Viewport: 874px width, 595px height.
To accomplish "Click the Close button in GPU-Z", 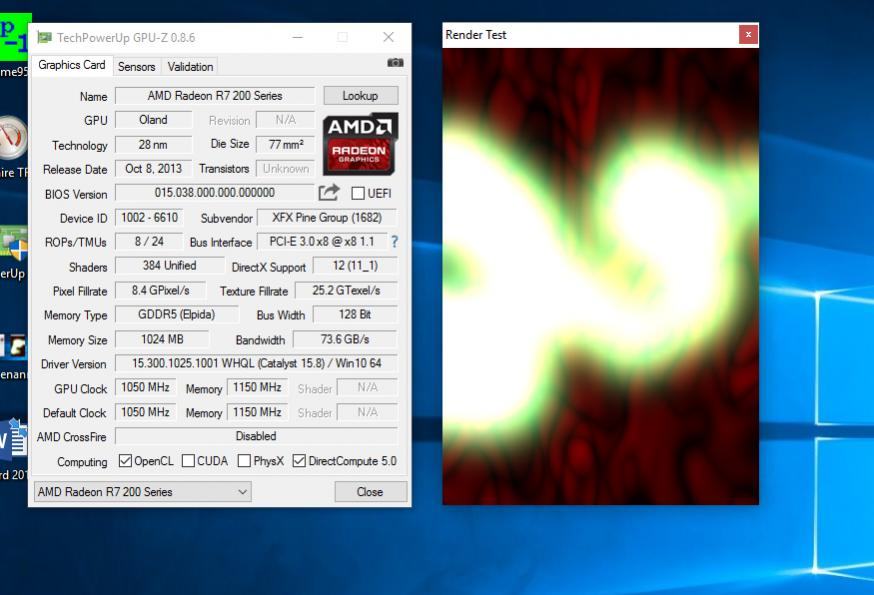I will [370, 492].
